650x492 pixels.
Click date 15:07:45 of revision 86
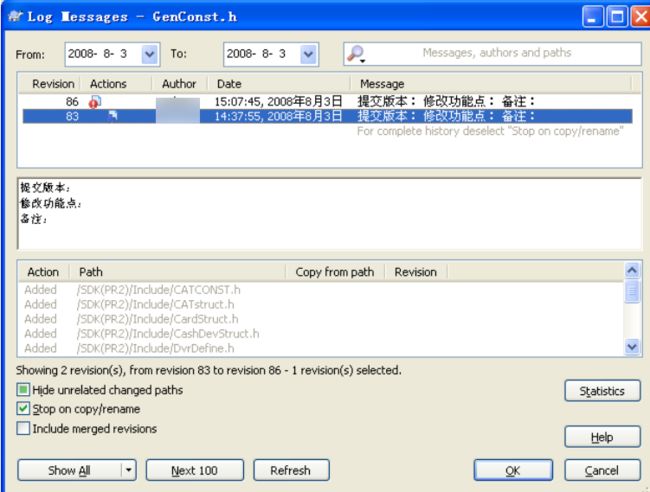point(278,102)
